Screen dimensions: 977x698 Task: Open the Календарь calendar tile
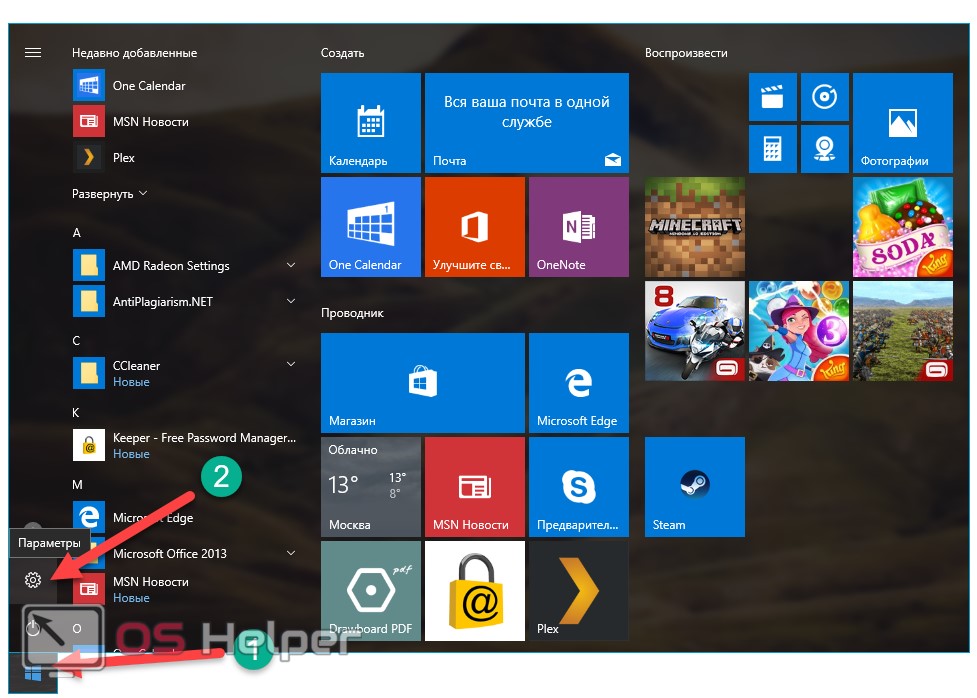click(370, 123)
